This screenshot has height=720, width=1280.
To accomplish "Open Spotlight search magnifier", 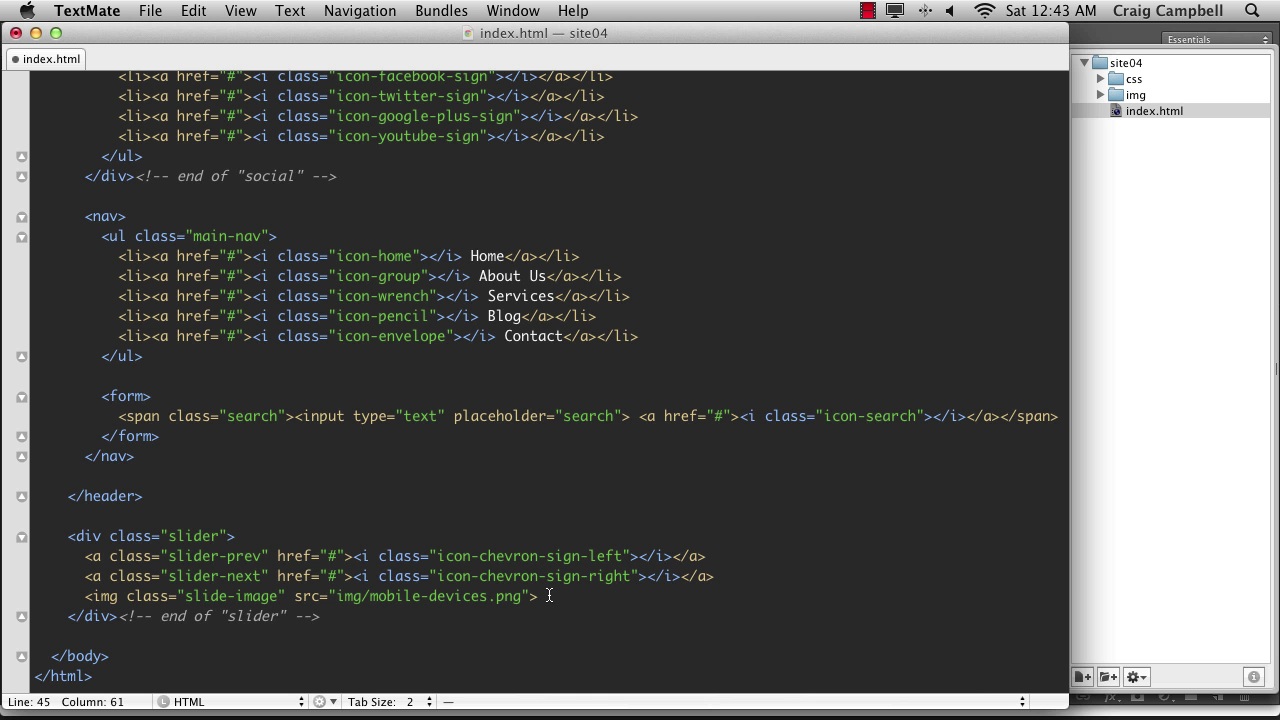I will [1252, 11].
